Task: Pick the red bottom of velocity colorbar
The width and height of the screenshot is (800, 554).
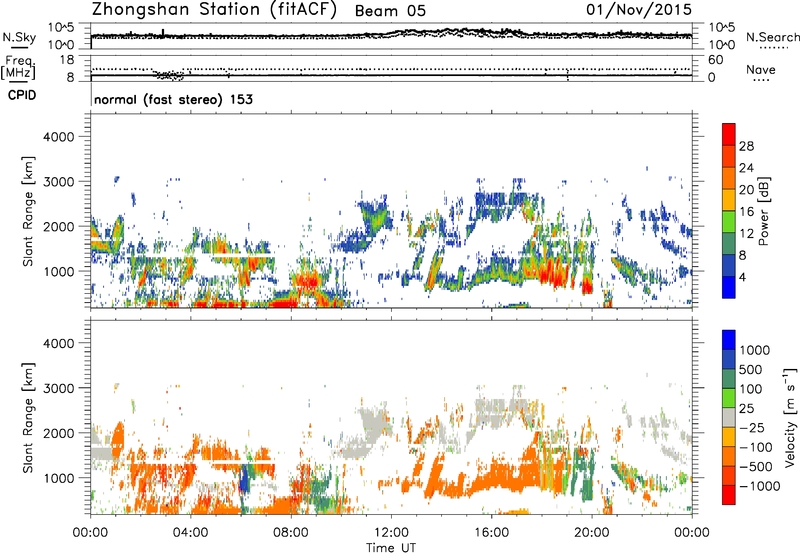Action: pyautogui.click(x=729, y=495)
